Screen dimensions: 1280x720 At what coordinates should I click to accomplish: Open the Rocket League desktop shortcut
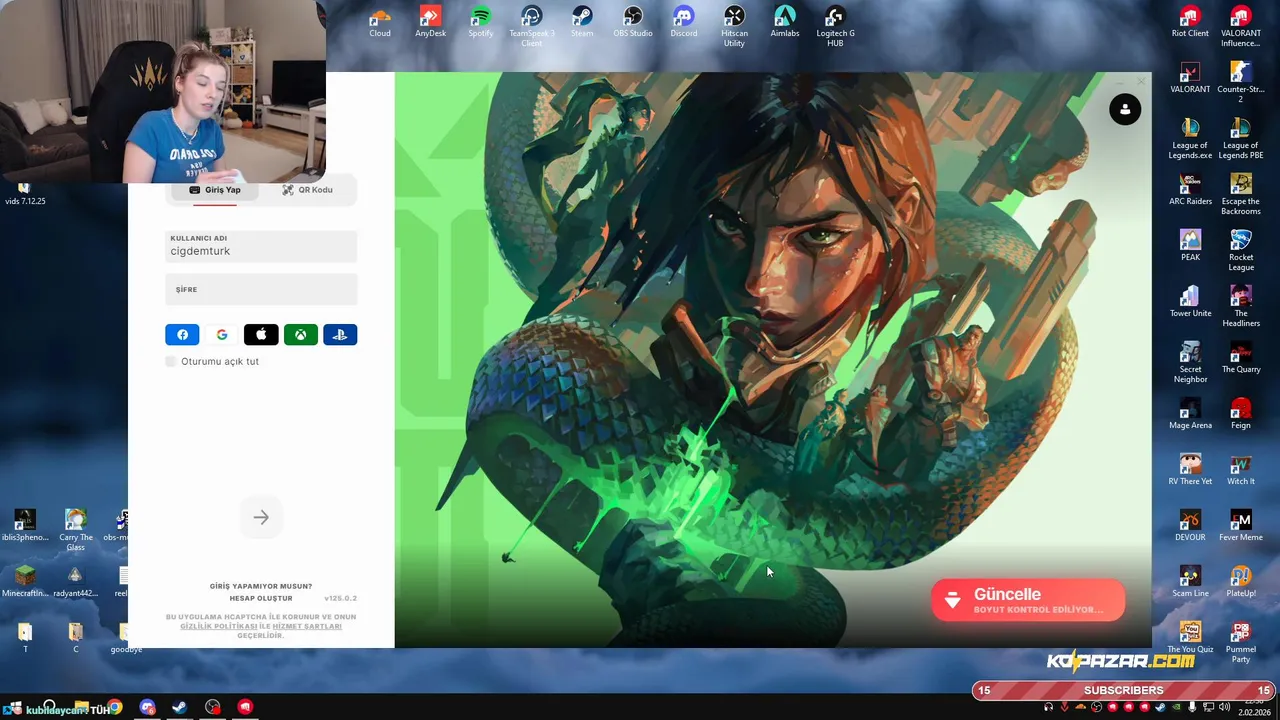tap(1241, 250)
